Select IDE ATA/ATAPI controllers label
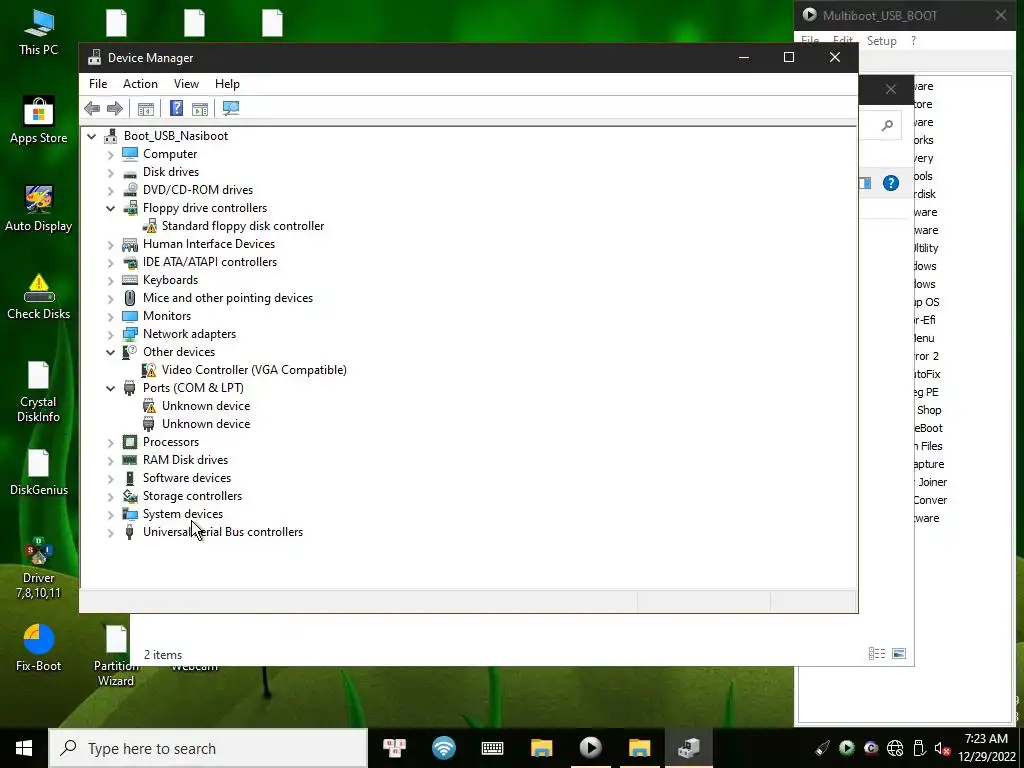Viewport: 1024px width, 768px height. pyautogui.click(x=210, y=262)
